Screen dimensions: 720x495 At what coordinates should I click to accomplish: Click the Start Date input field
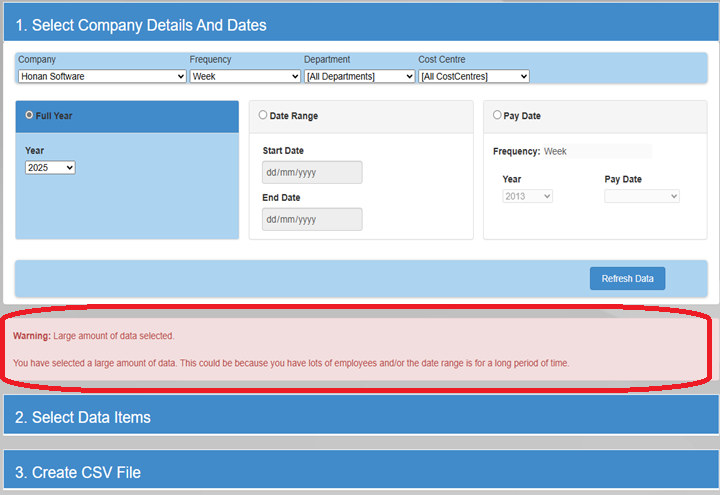click(x=312, y=172)
